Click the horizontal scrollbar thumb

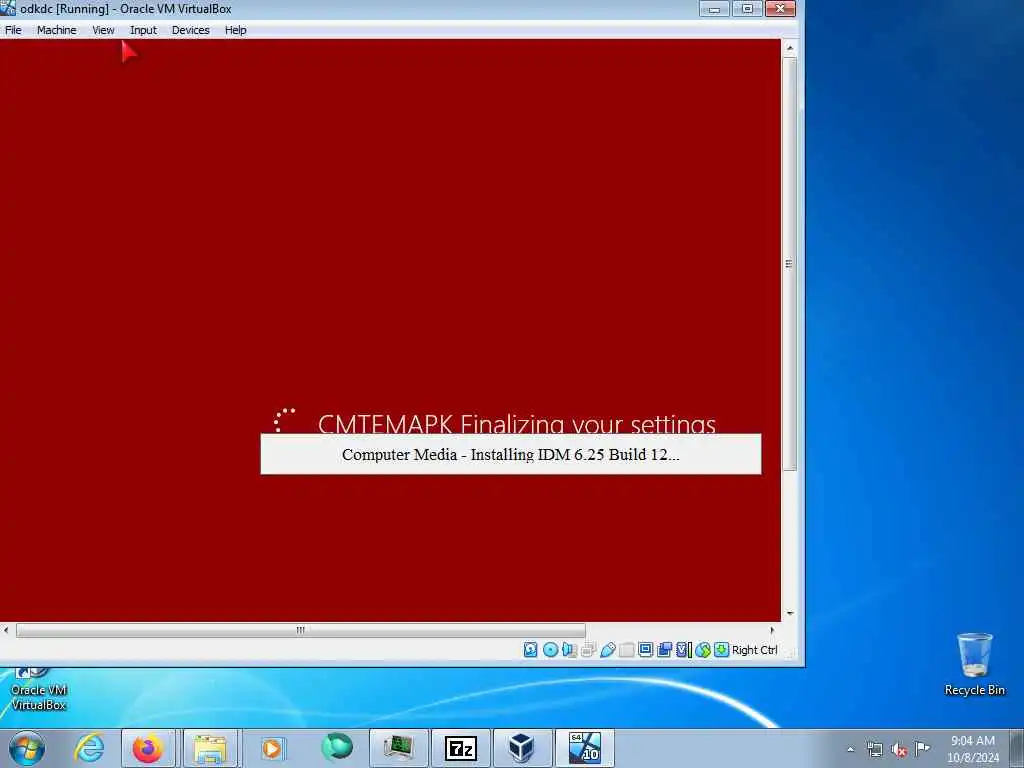[x=300, y=630]
